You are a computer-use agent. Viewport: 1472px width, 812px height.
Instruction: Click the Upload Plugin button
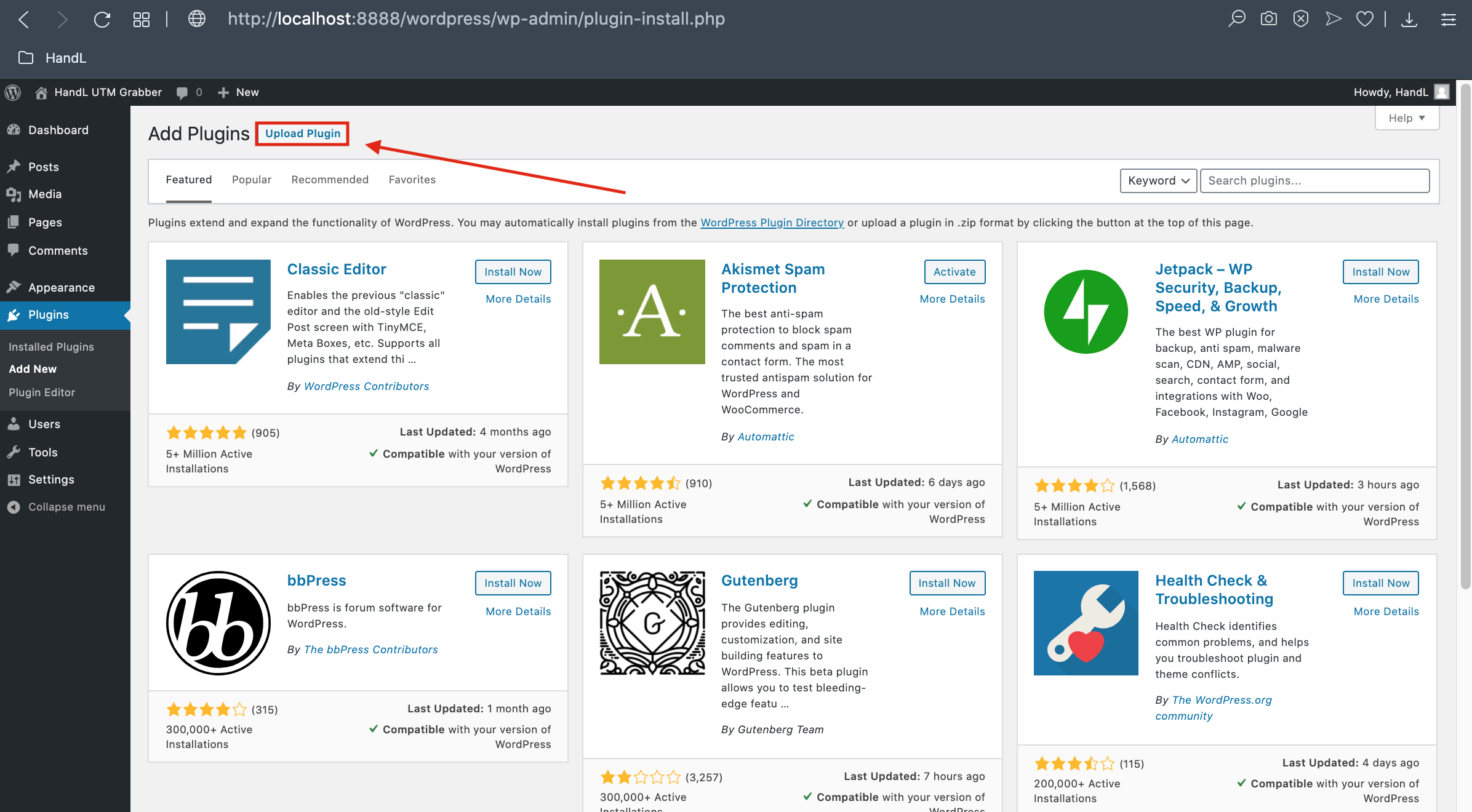(x=302, y=133)
